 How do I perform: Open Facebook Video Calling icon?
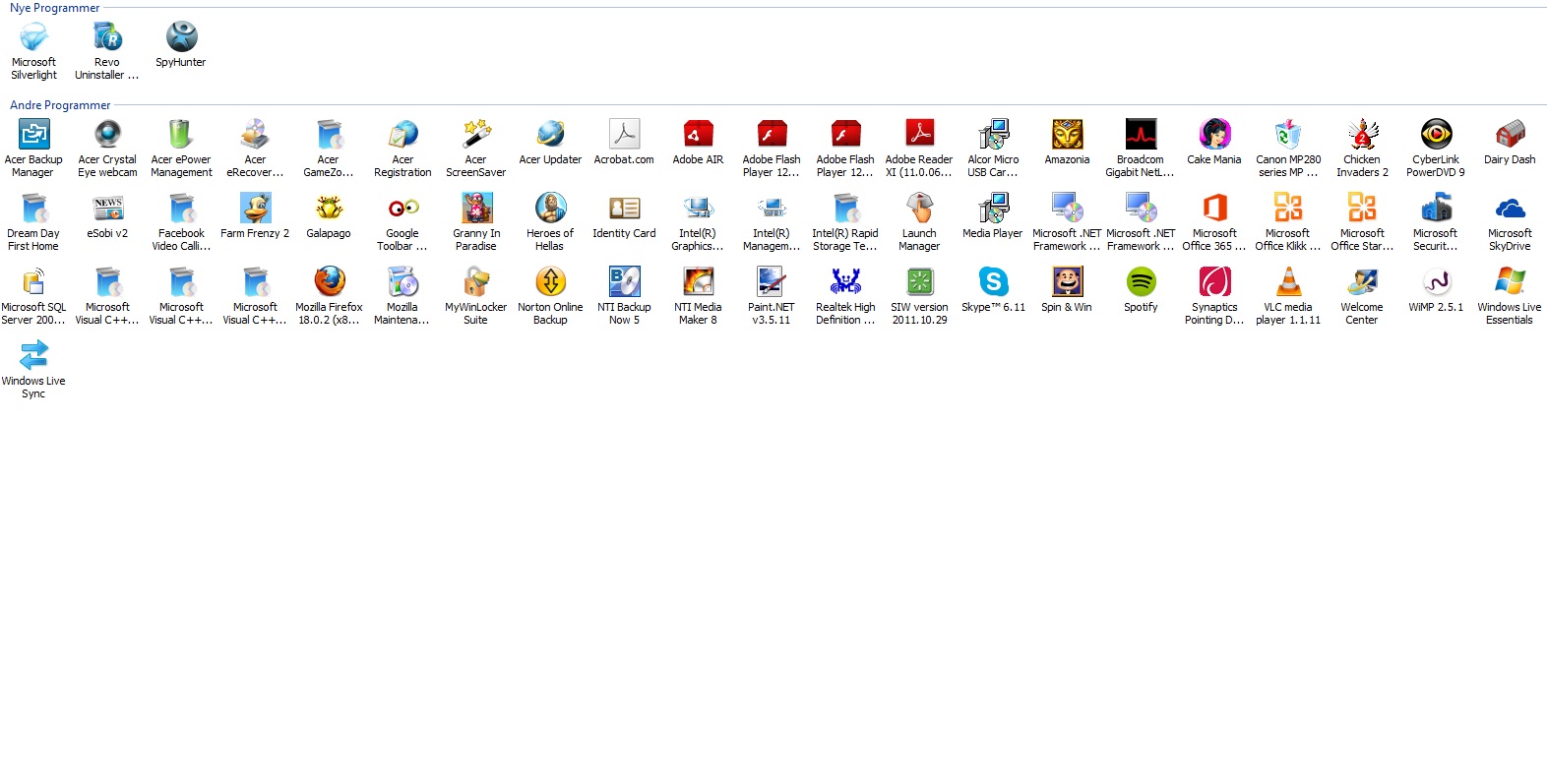click(x=181, y=208)
